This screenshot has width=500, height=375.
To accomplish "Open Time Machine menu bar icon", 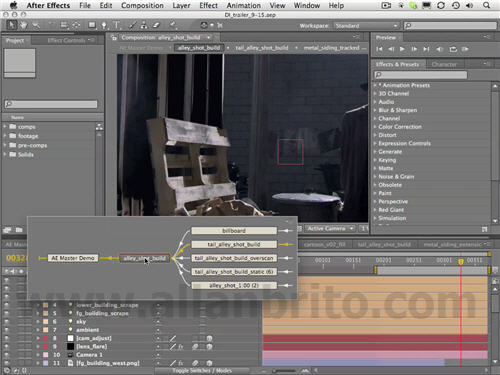I will tap(456, 5).
